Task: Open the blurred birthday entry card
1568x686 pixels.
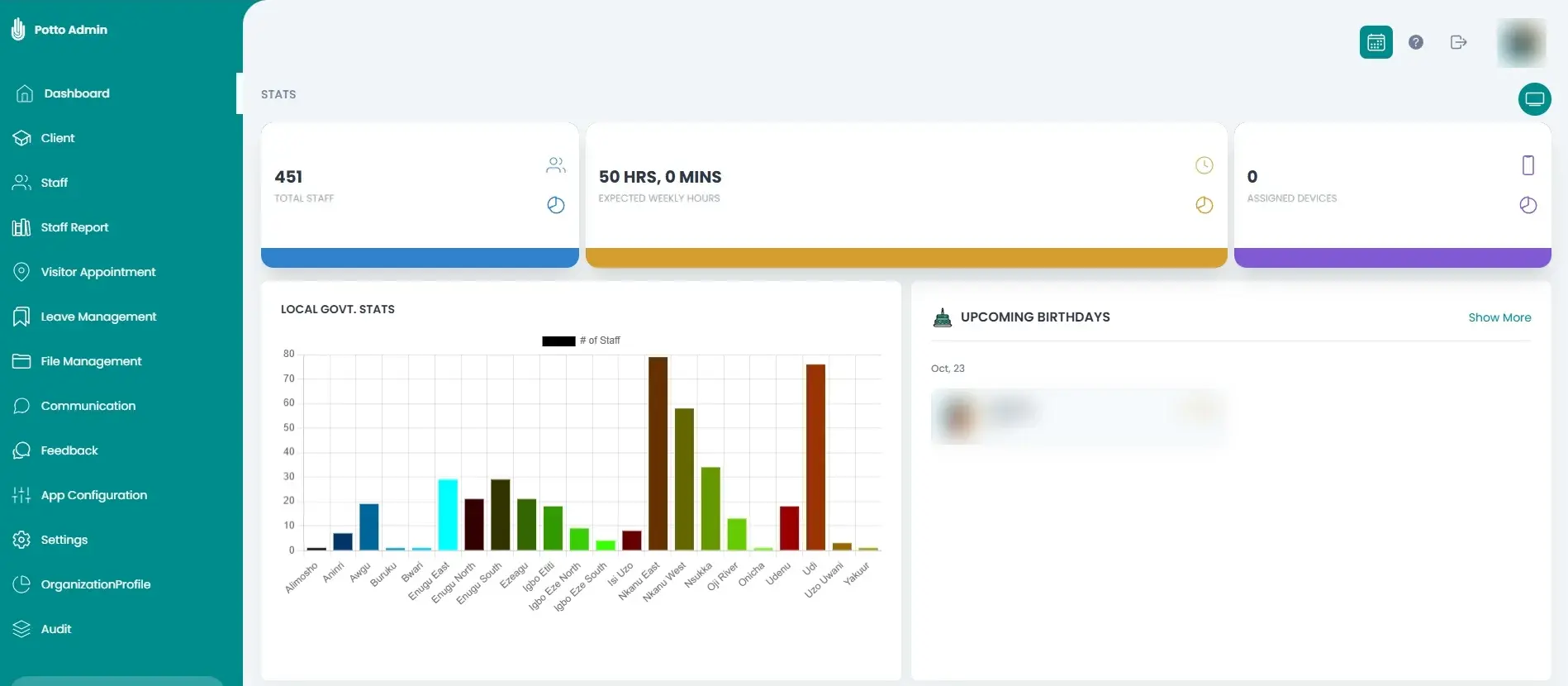Action: click(1079, 417)
